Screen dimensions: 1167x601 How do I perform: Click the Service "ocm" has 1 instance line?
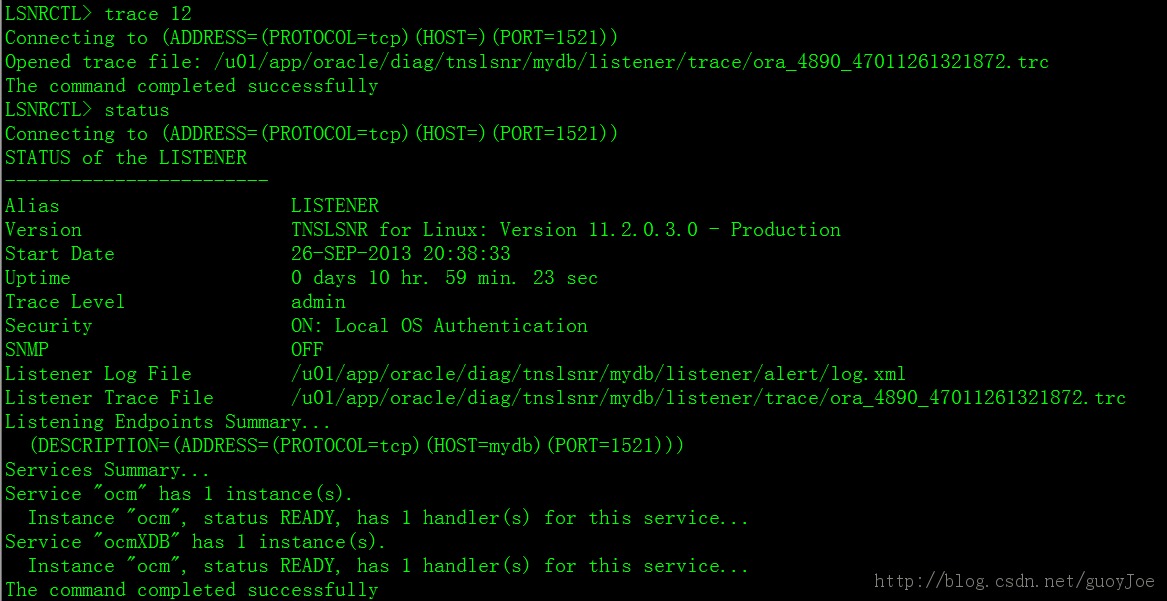click(179, 494)
